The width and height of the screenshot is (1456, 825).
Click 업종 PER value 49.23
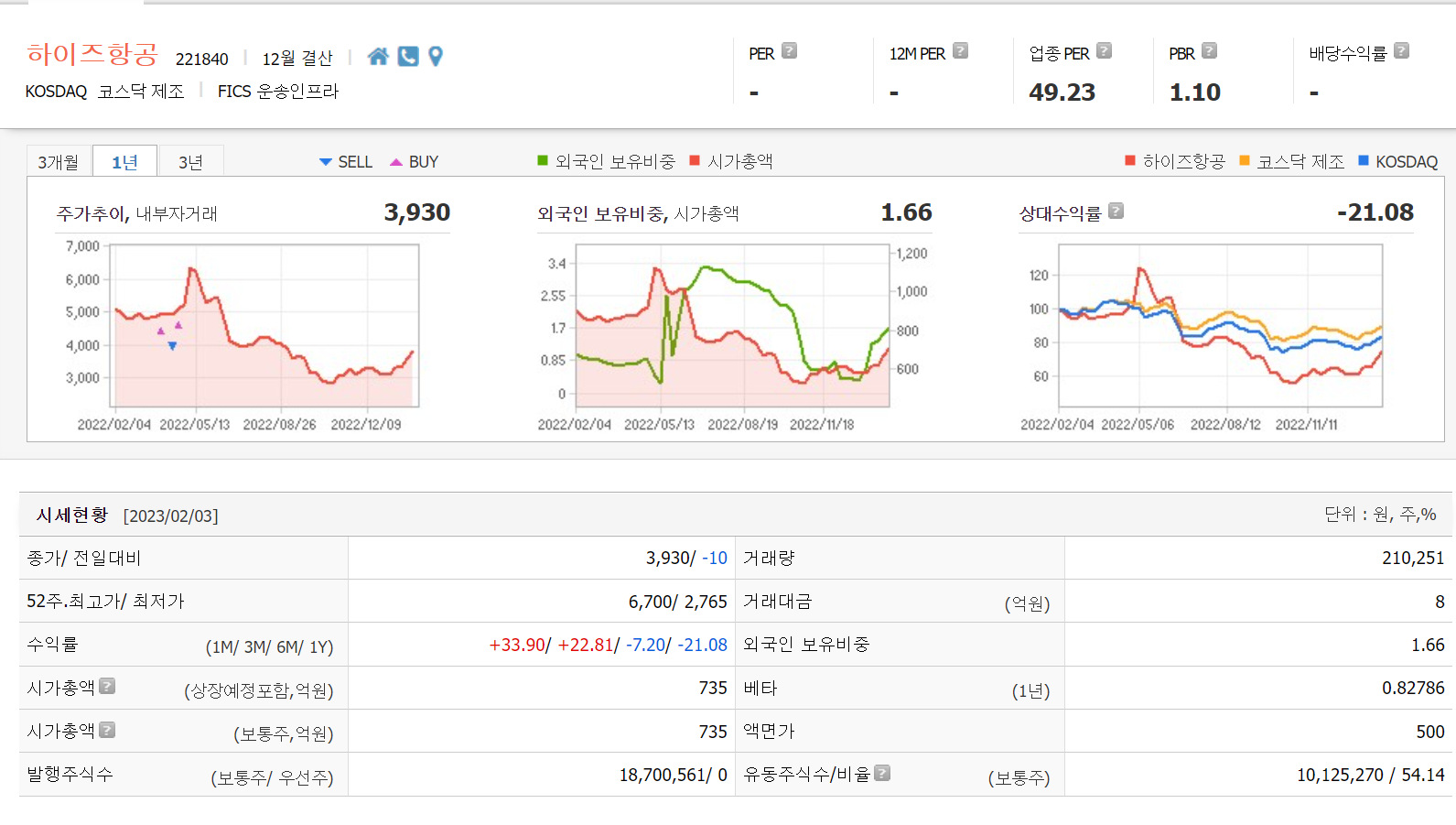(1062, 92)
